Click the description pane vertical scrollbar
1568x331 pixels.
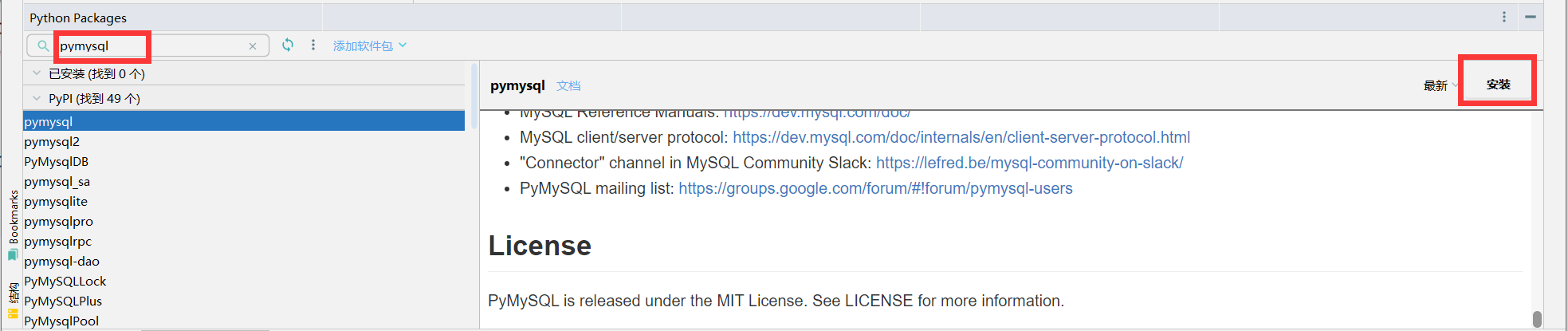pyautogui.click(x=1537, y=318)
